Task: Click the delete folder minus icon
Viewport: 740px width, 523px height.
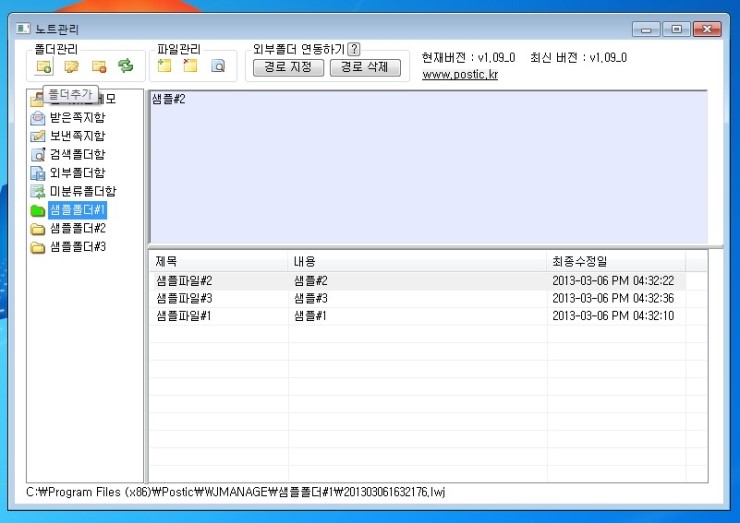Action: (99, 67)
